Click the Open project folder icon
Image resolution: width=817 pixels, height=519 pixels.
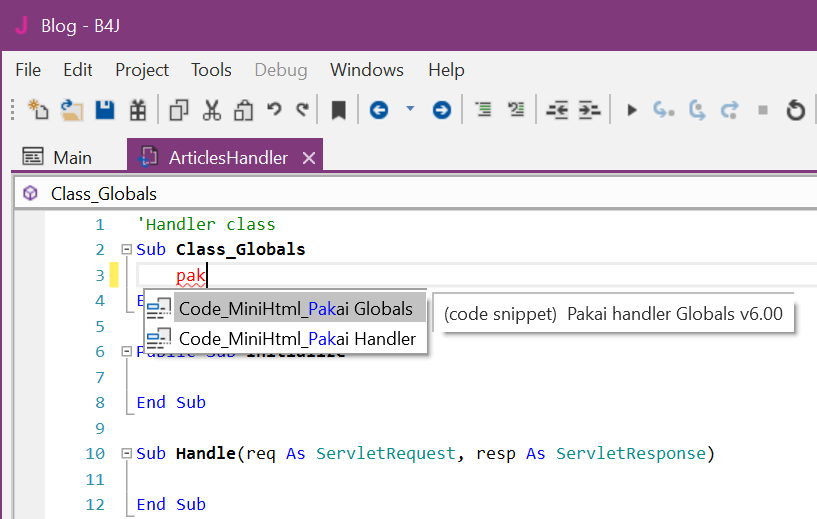(x=71, y=110)
